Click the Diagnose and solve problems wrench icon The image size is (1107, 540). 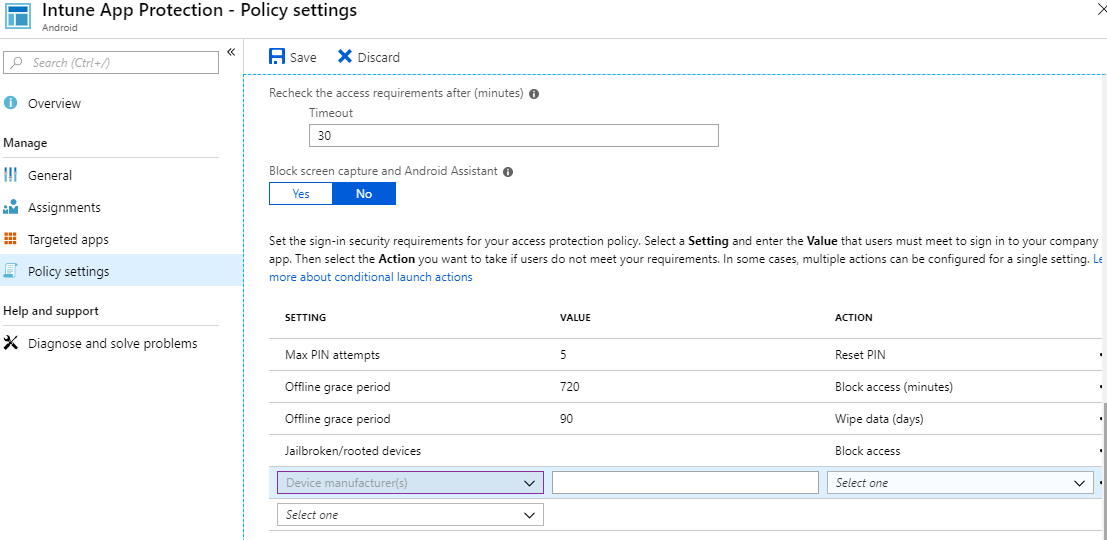(11, 343)
